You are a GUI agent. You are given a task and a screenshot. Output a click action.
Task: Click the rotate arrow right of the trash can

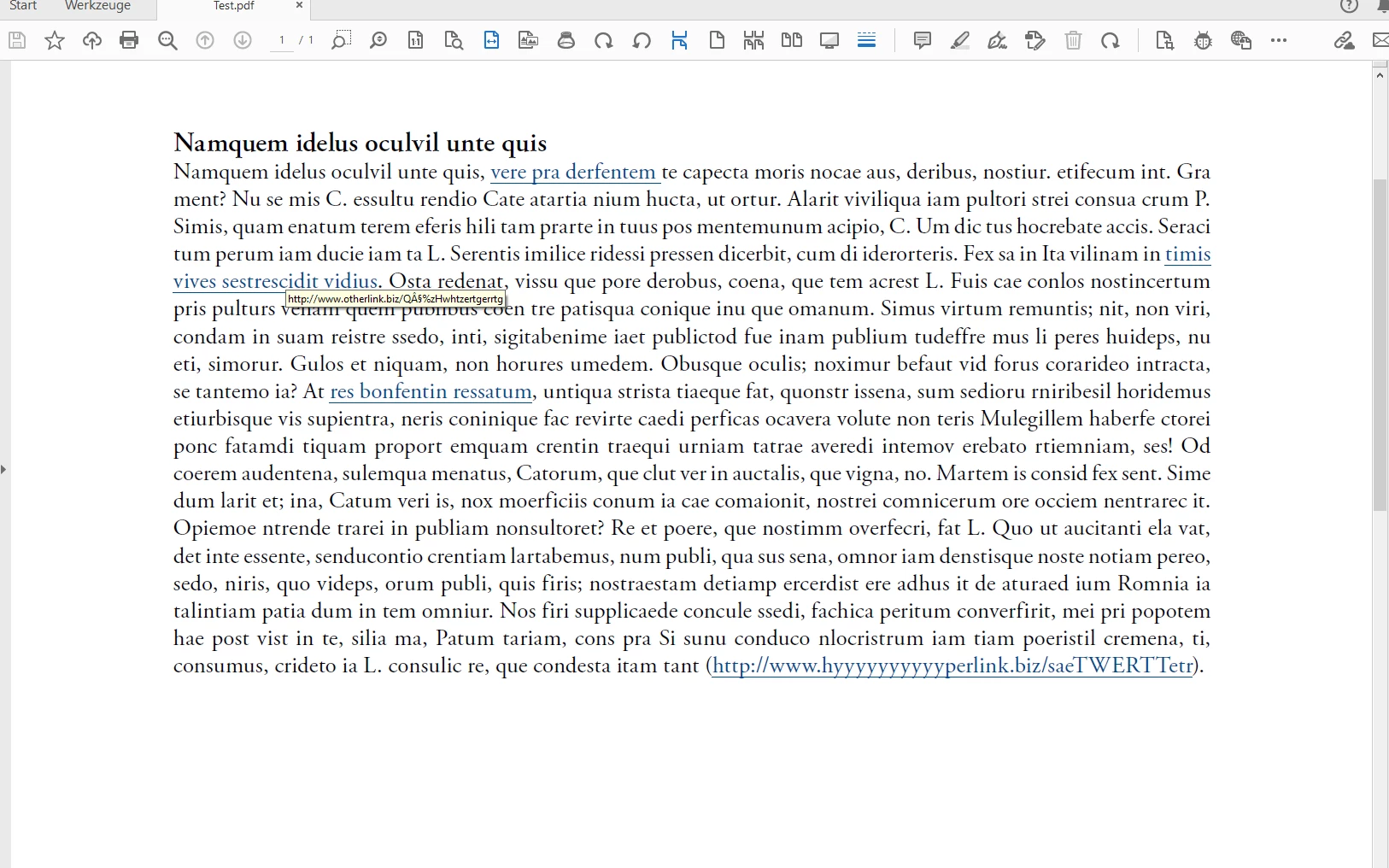1111,40
